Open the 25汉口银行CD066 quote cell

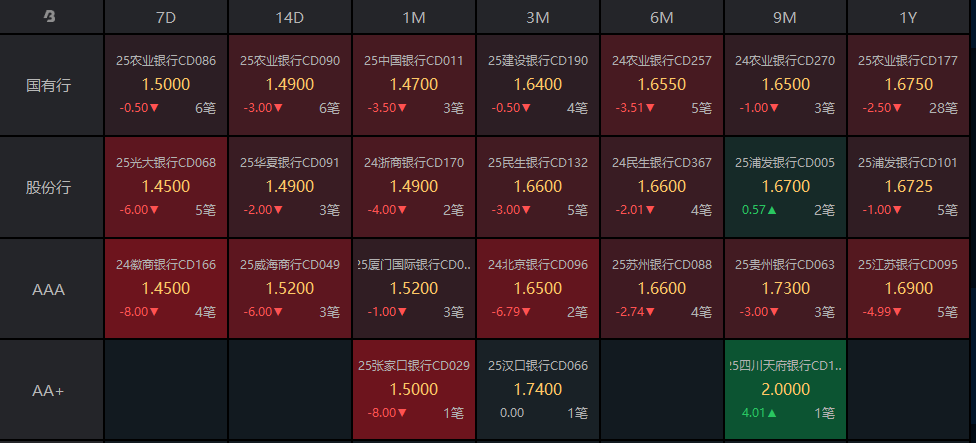538,390
